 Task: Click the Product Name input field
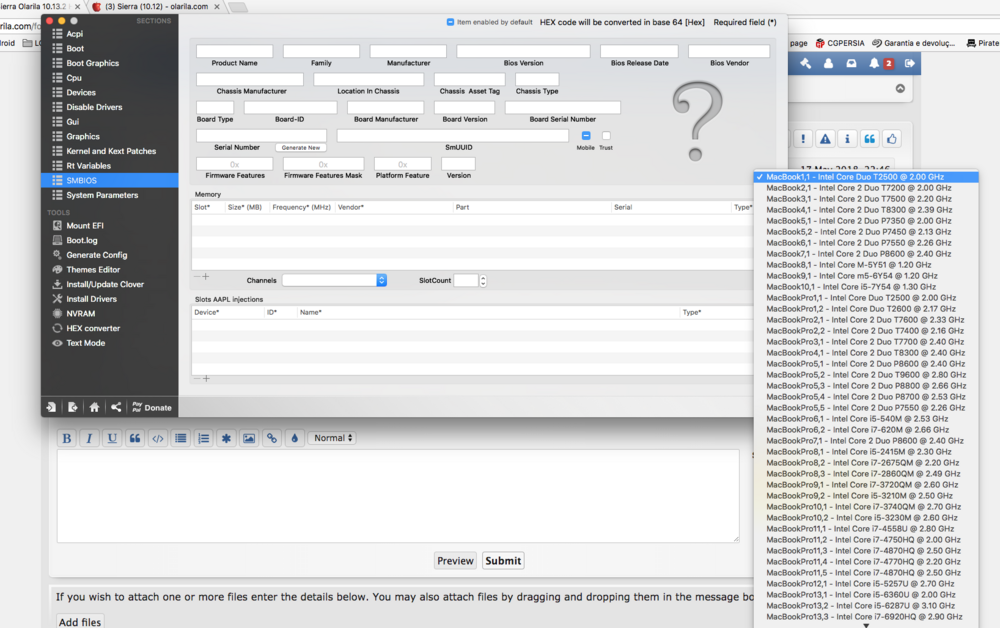(x=234, y=51)
